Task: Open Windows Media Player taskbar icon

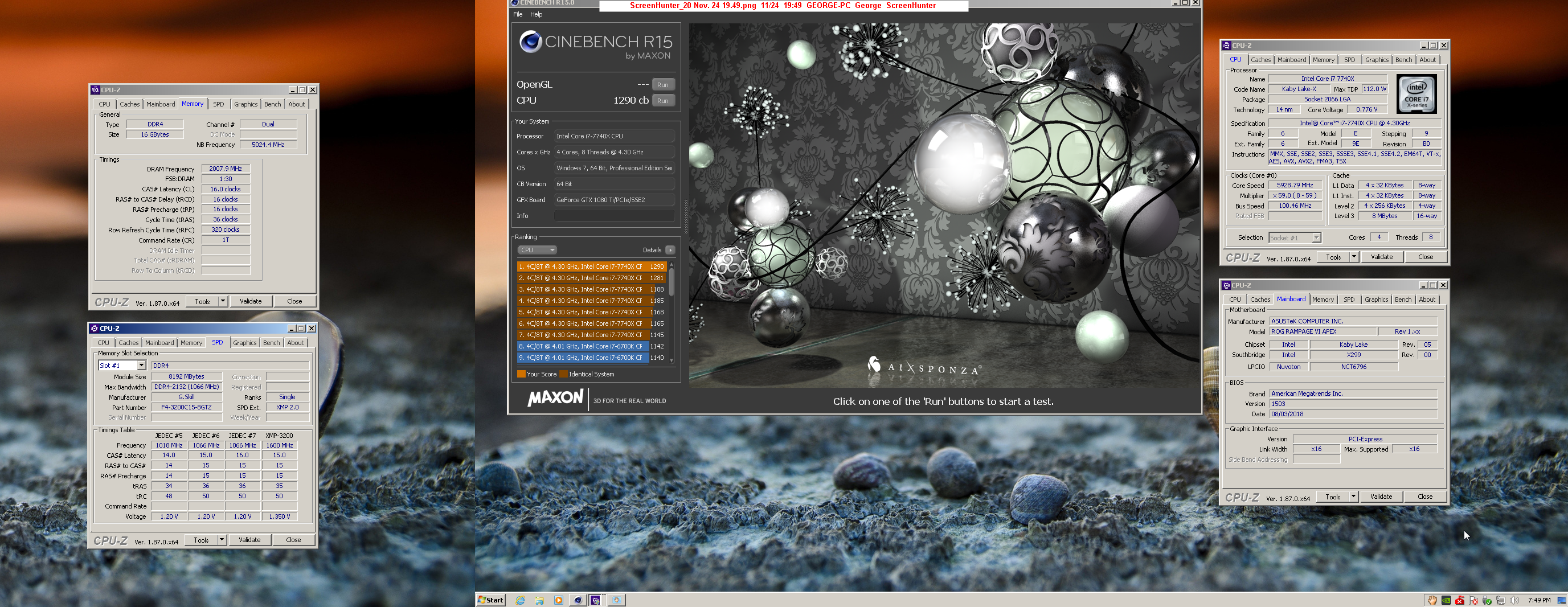Action: [558, 600]
